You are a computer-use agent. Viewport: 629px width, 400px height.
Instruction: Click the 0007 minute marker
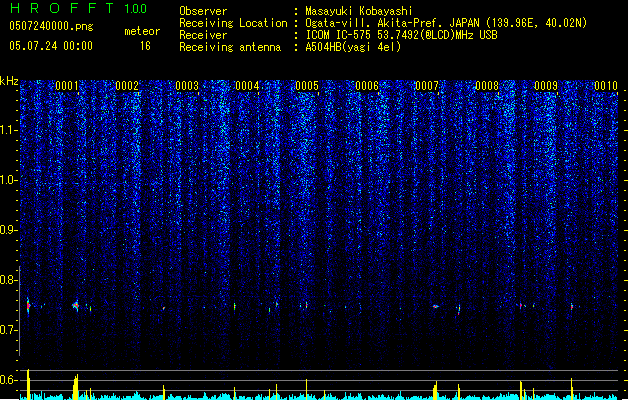click(427, 86)
